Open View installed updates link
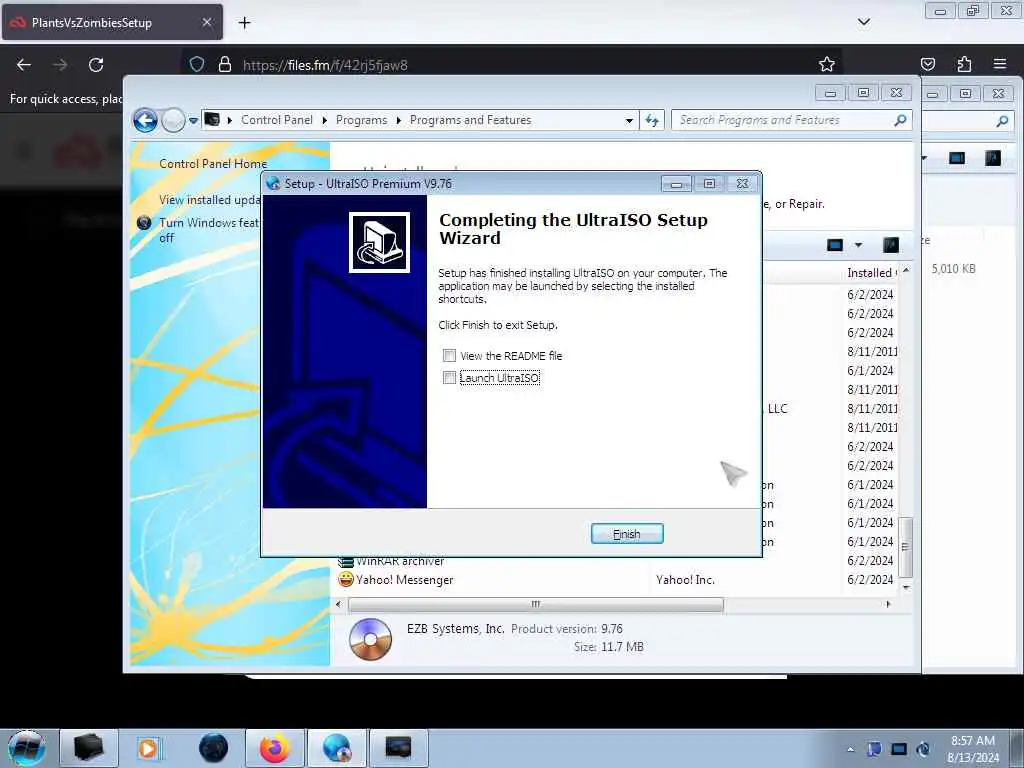 [209, 200]
